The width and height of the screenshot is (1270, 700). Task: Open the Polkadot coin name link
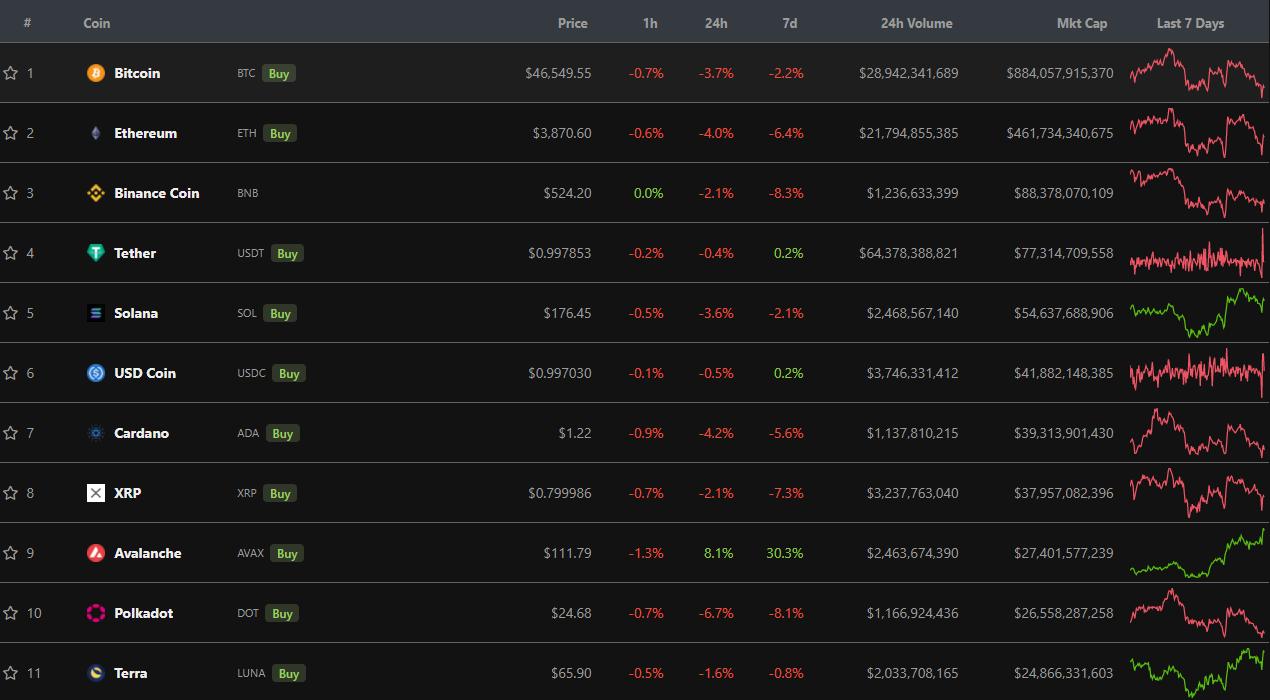[x=144, y=613]
